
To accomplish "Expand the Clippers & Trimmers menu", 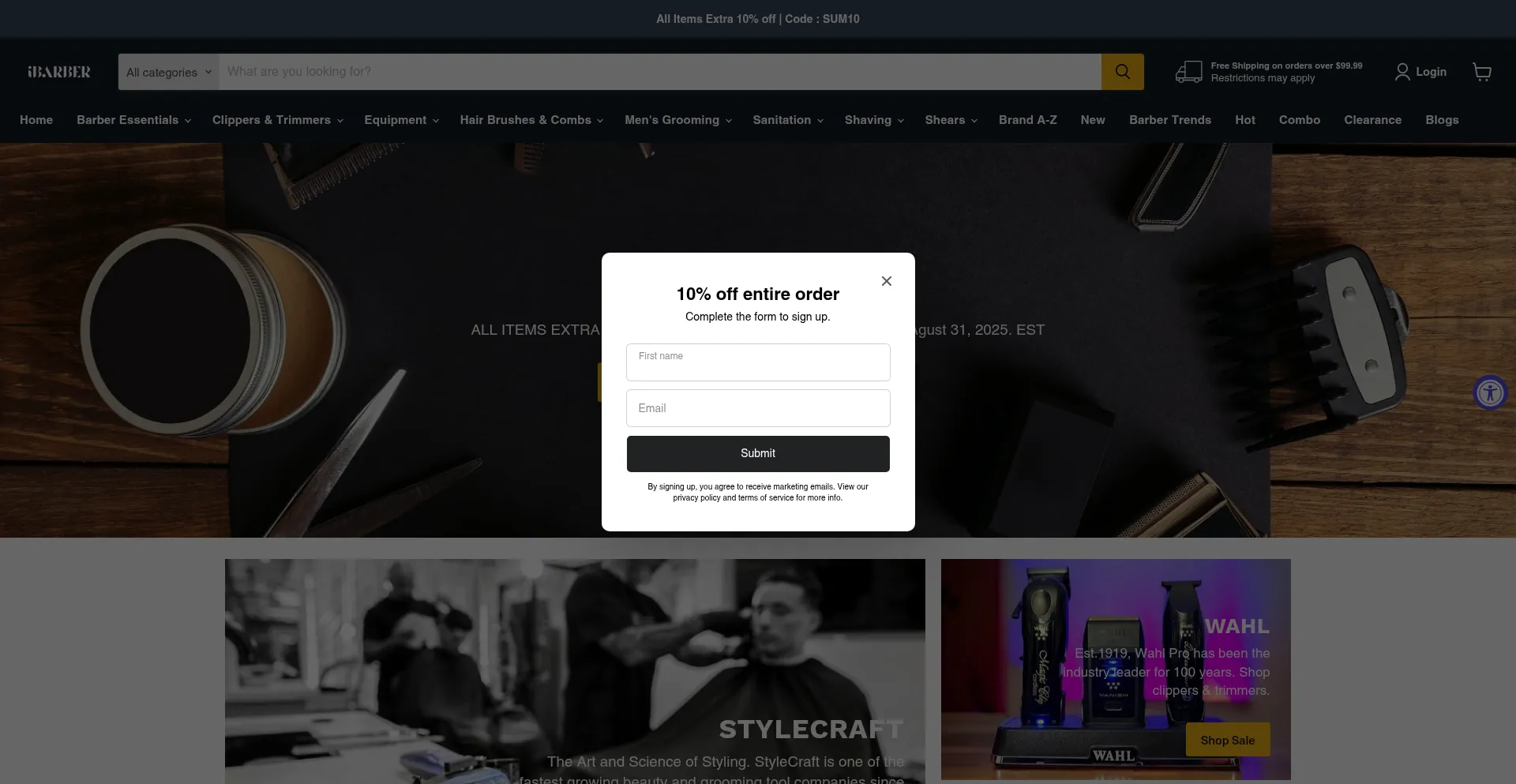I will pyautogui.click(x=277, y=120).
